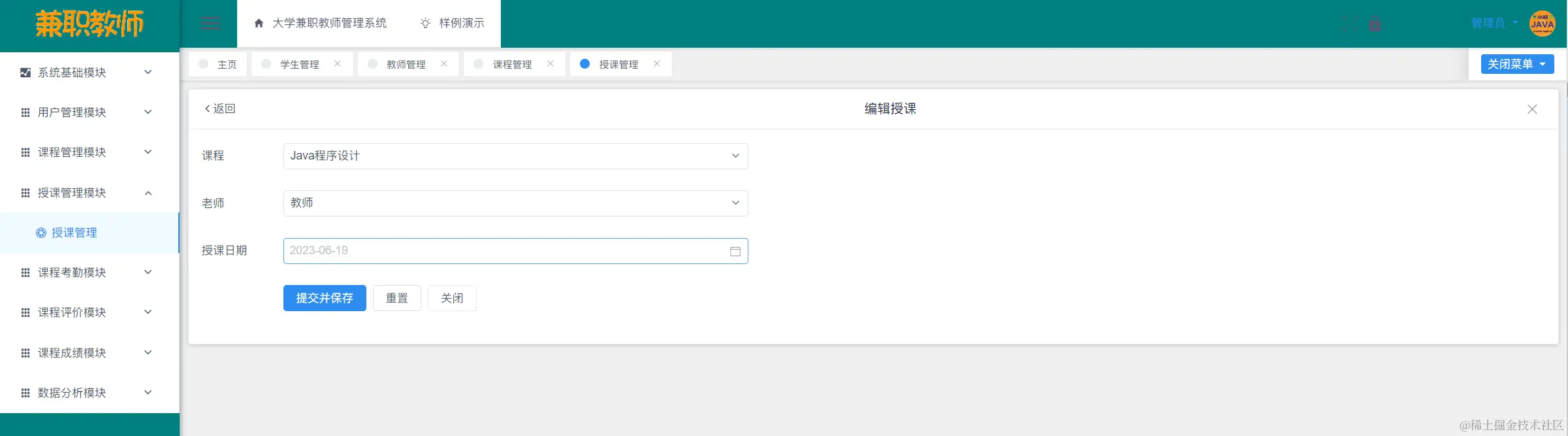Click the chart icon beside 系统基础模块

(x=25, y=73)
